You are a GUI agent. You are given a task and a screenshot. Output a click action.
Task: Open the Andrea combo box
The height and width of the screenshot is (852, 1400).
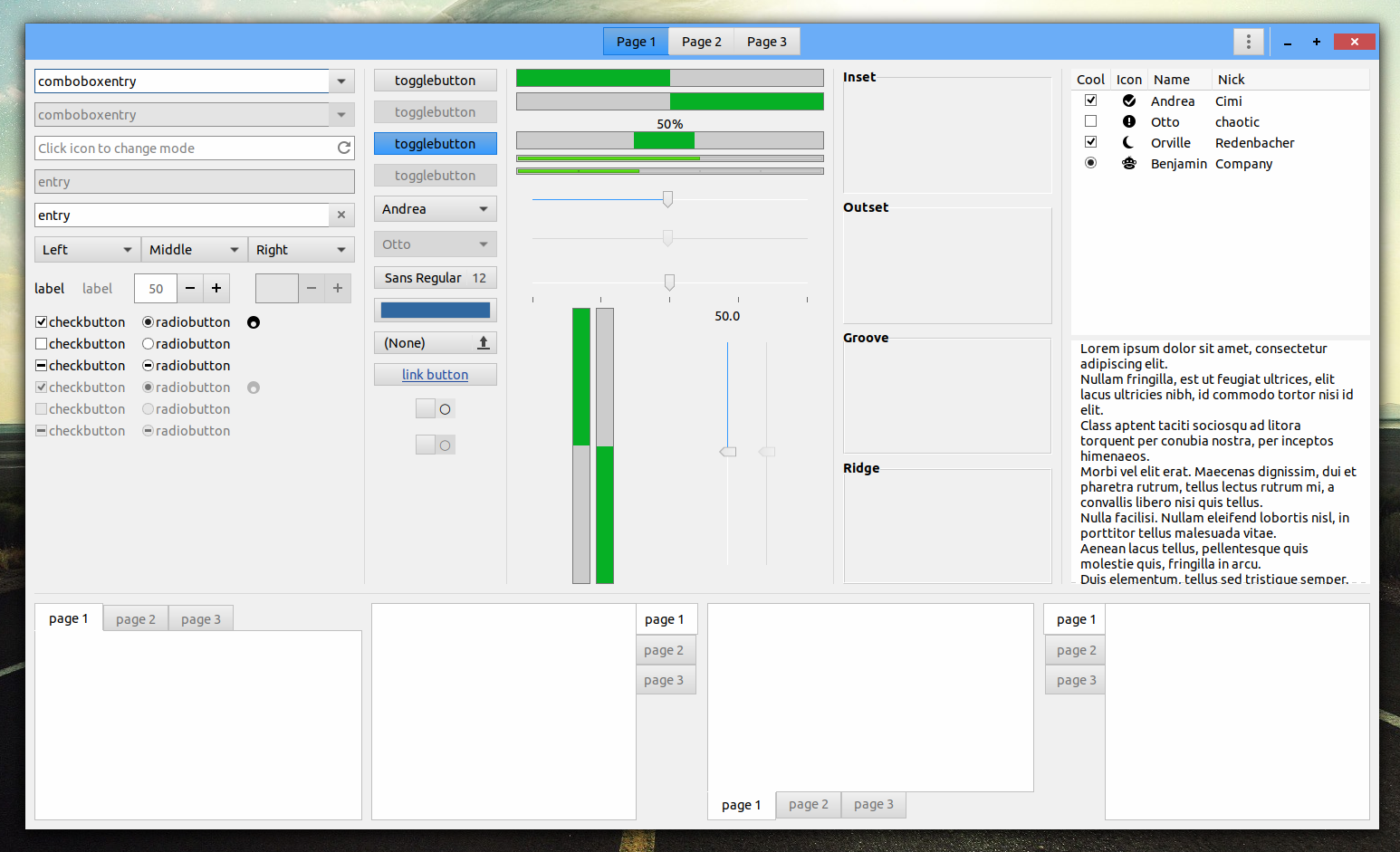[x=435, y=208]
